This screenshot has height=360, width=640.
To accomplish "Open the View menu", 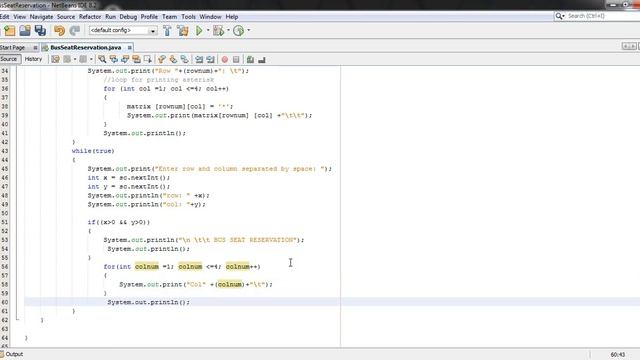I will [20, 17].
